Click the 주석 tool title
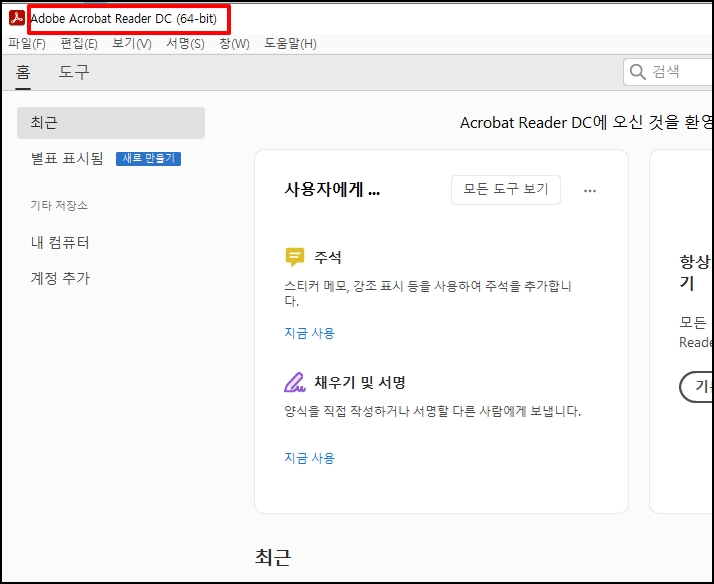Viewport: 714px width, 584px height. [x=327, y=257]
